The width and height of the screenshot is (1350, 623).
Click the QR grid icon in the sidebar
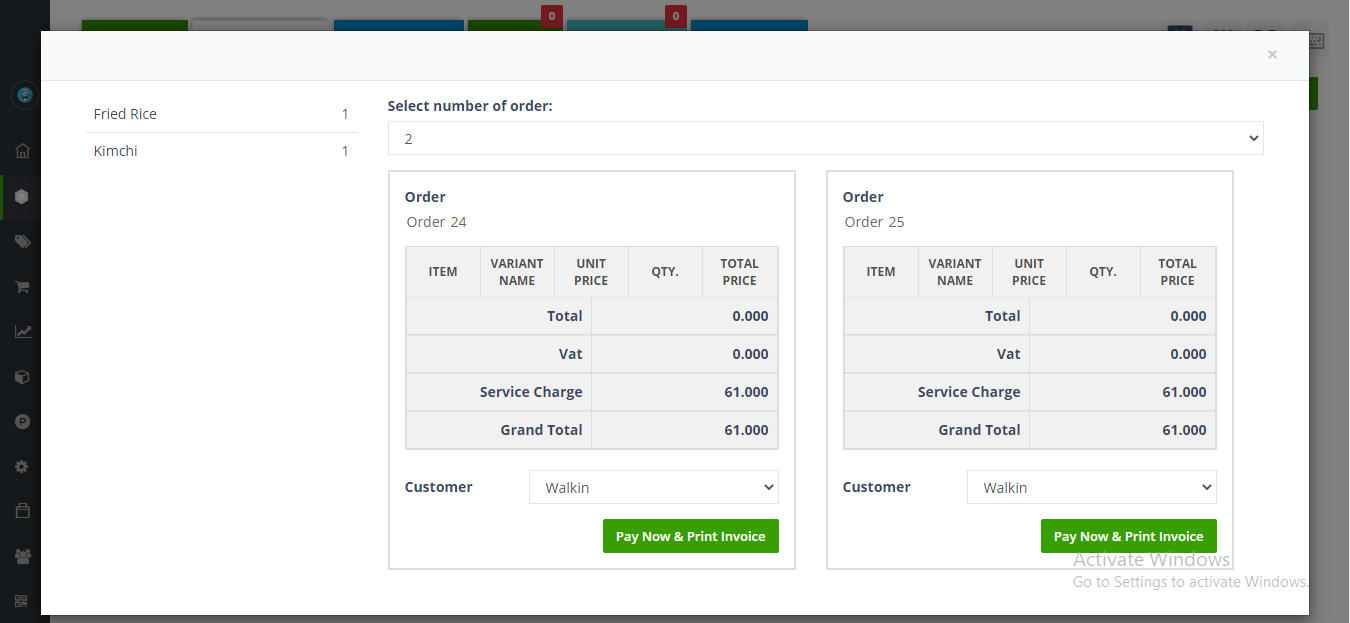(22, 601)
